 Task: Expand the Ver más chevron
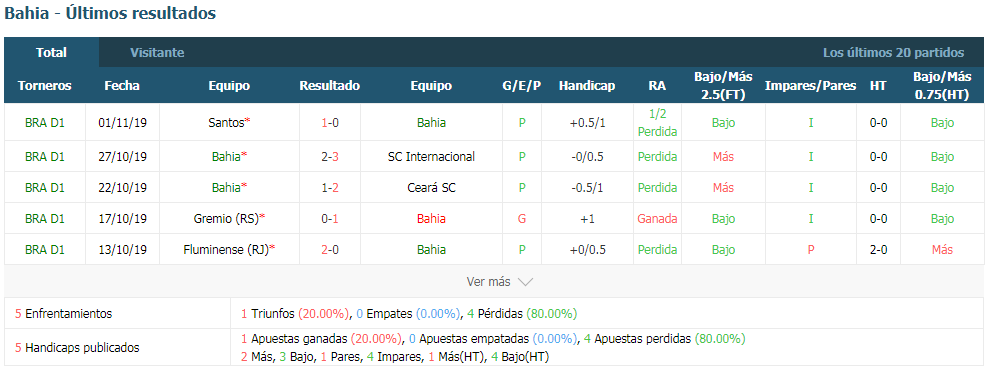click(525, 282)
